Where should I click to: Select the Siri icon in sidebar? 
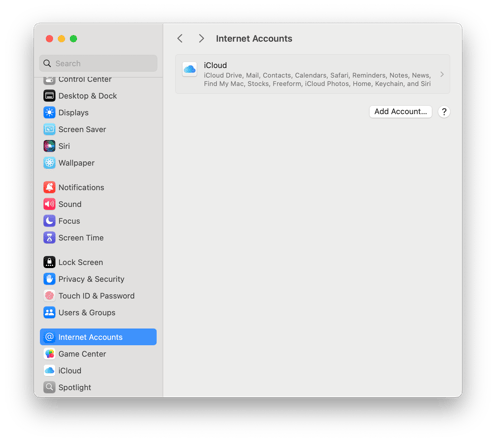49,146
